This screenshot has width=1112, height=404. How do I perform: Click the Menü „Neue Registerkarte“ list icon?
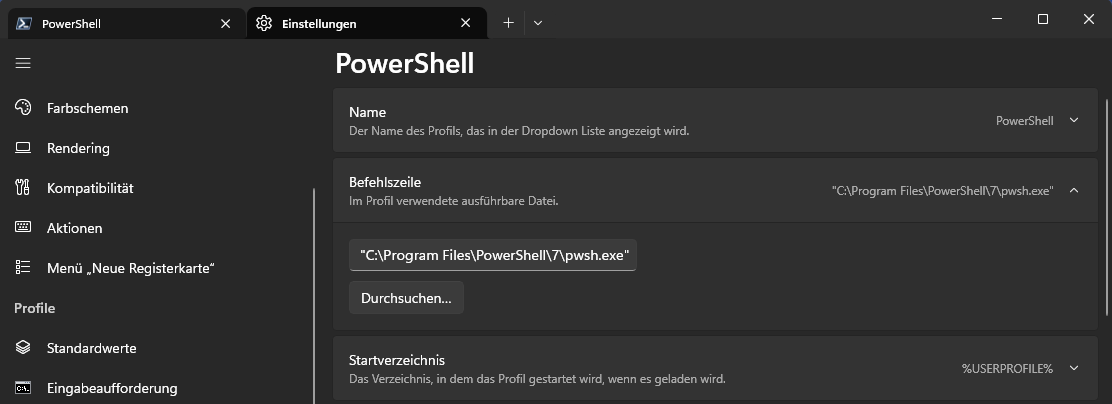[23, 268]
